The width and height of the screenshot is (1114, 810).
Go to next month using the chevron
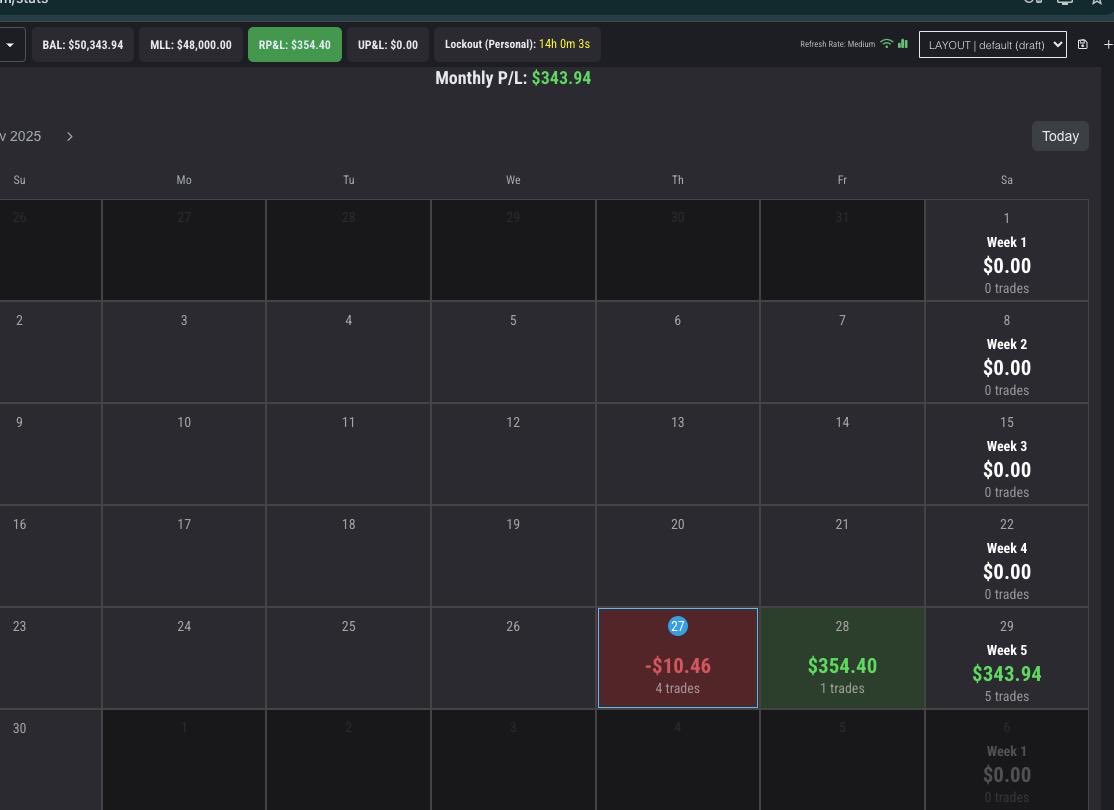[x=70, y=136]
